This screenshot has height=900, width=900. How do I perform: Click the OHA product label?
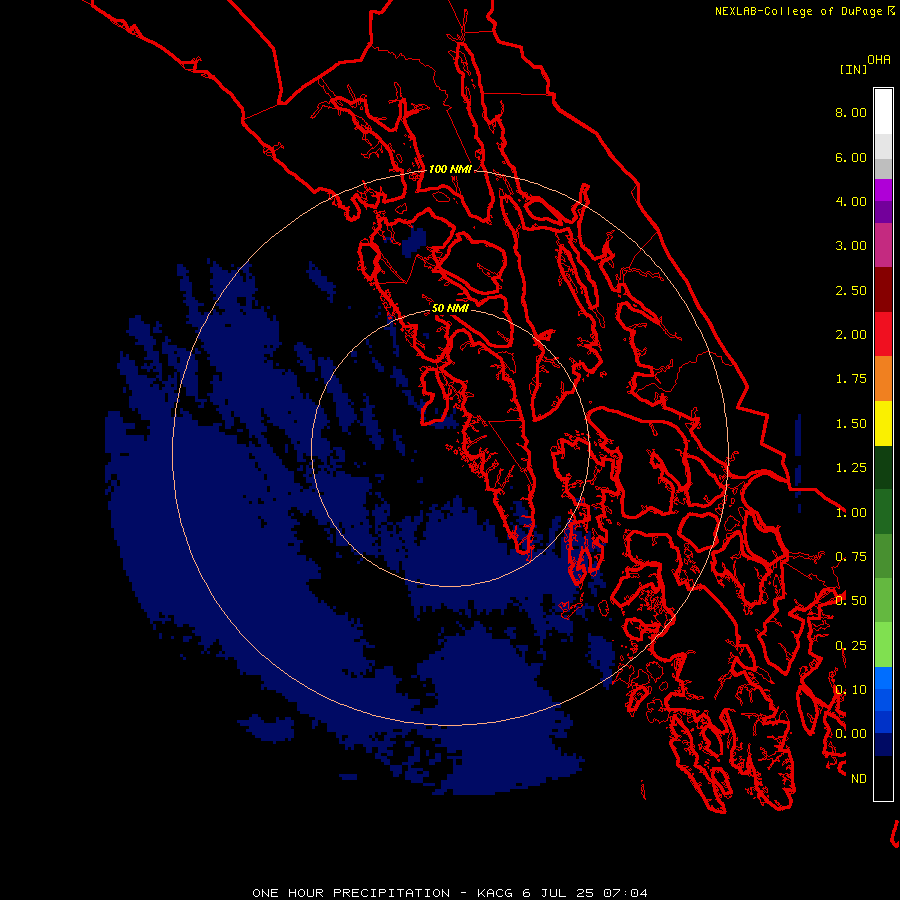879,60
